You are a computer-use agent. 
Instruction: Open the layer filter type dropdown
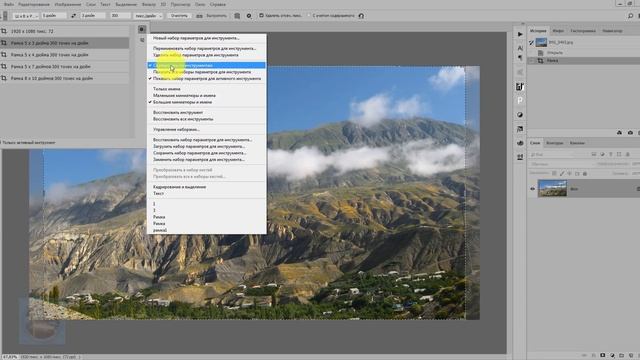coord(558,154)
